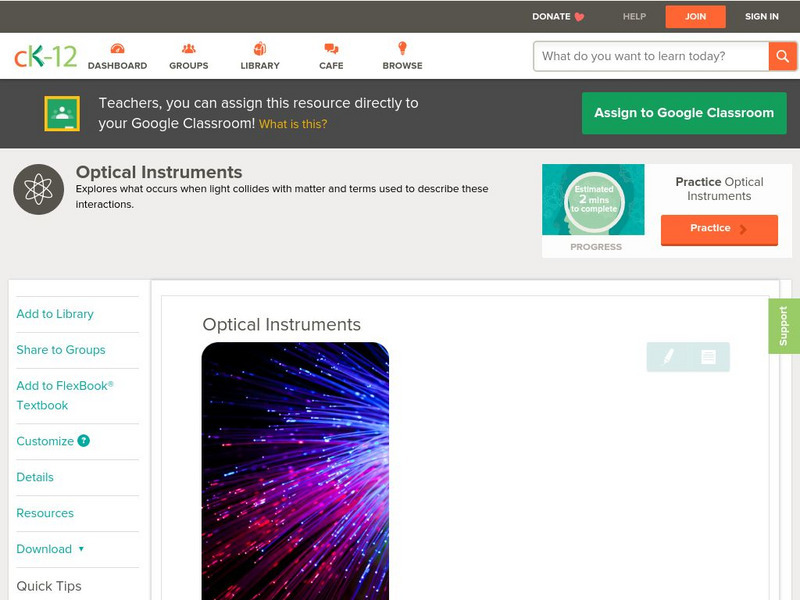Click the Customize help question mark

(x=84, y=441)
